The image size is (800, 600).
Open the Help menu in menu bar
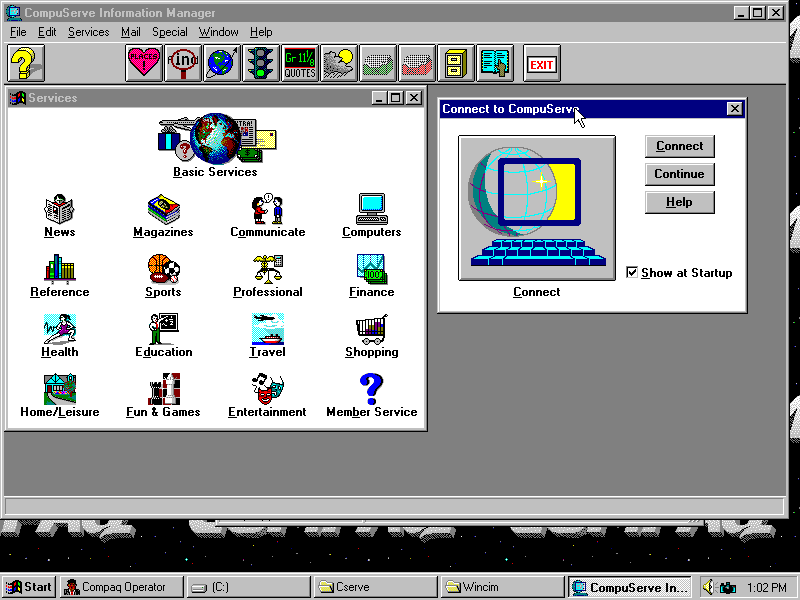(x=261, y=32)
